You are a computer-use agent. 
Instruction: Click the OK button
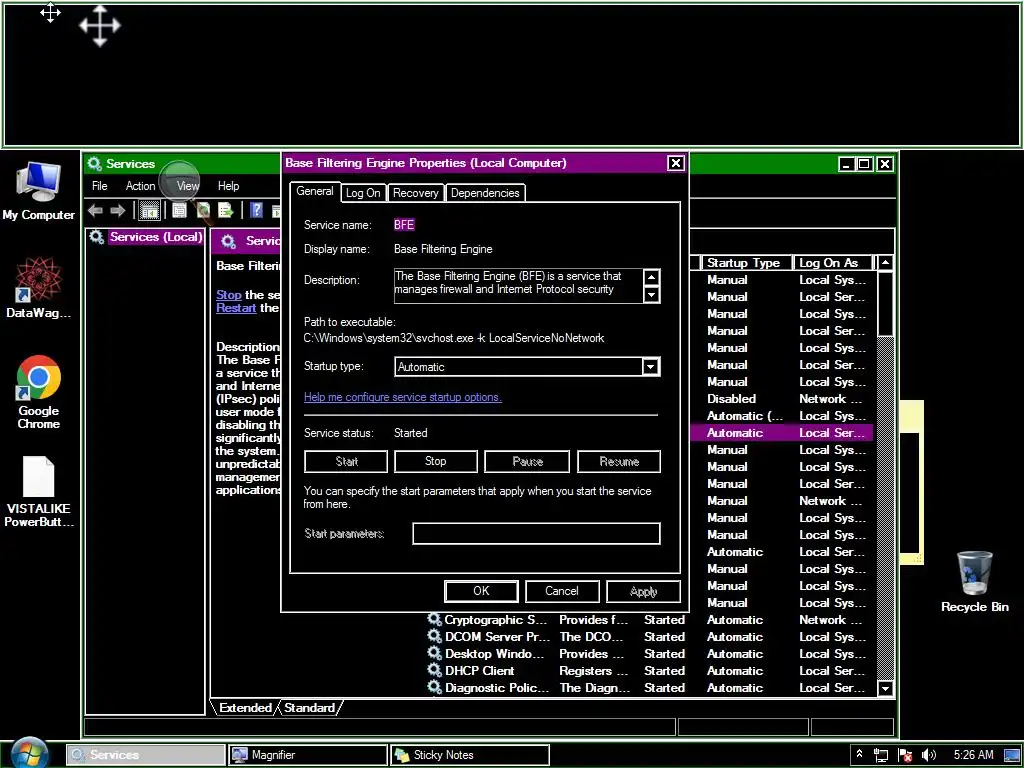pos(481,591)
